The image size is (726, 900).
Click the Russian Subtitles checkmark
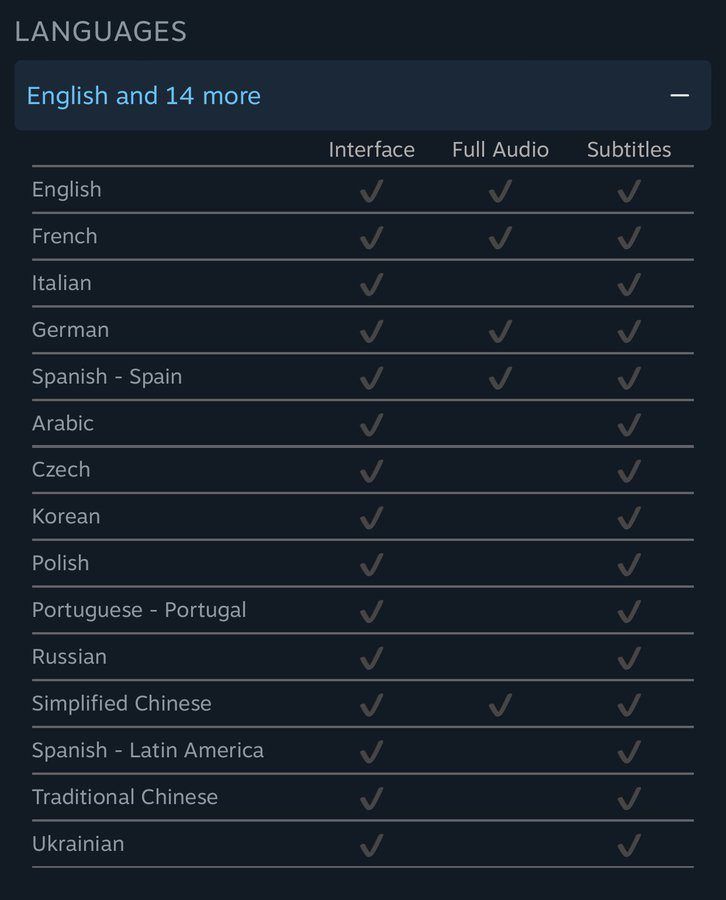coord(629,657)
